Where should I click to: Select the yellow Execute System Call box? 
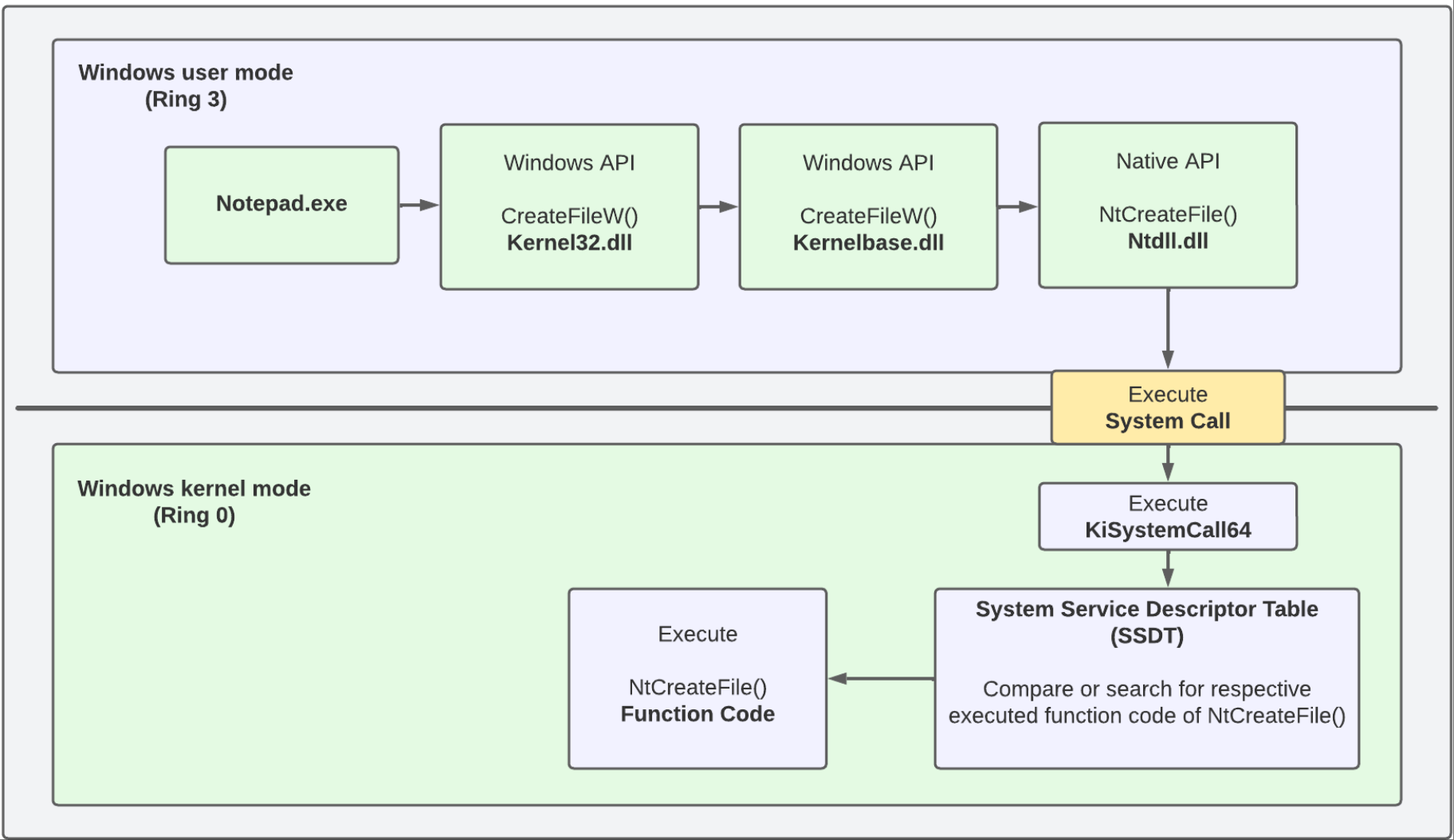(1167, 407)
